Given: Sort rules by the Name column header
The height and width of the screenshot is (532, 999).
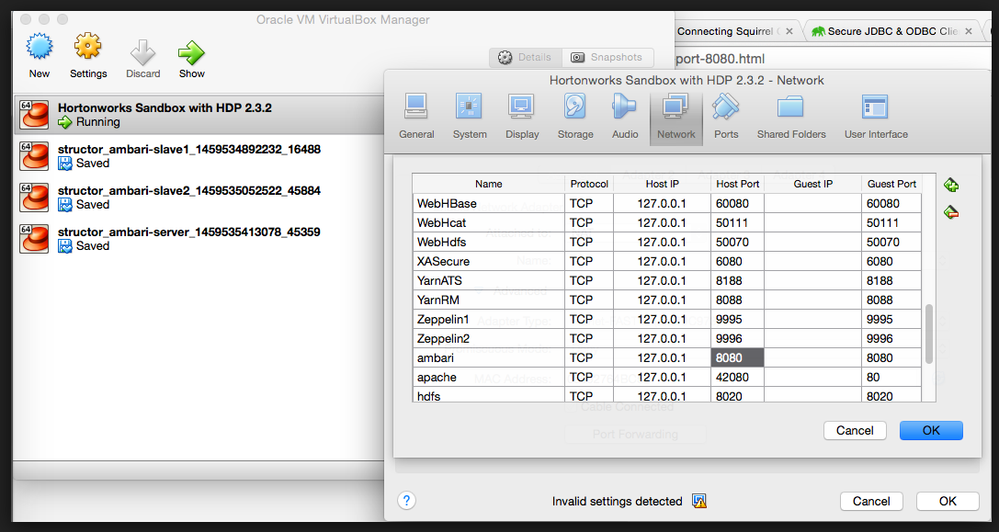Looking at the screenshot, I should coord(488,184).
